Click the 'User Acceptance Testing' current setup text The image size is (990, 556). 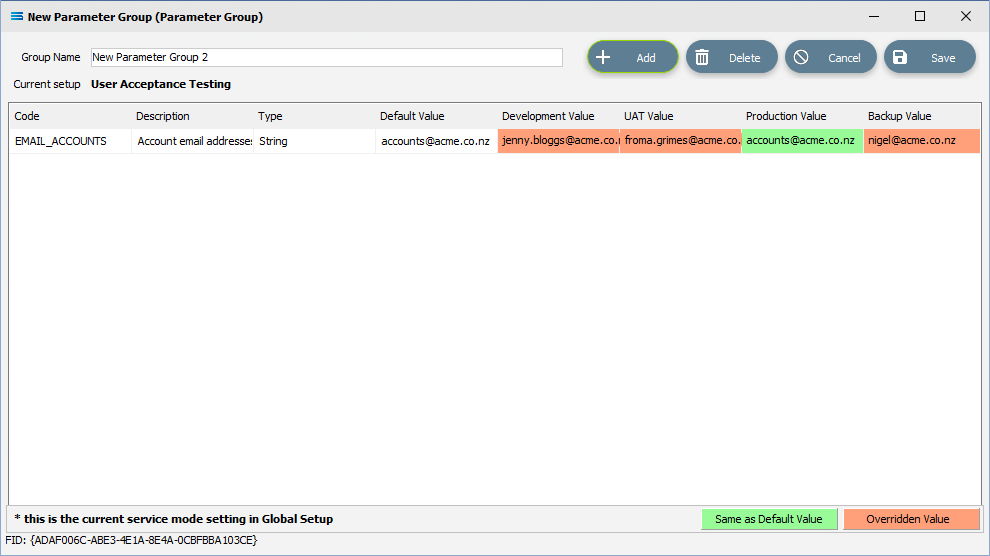161,84
